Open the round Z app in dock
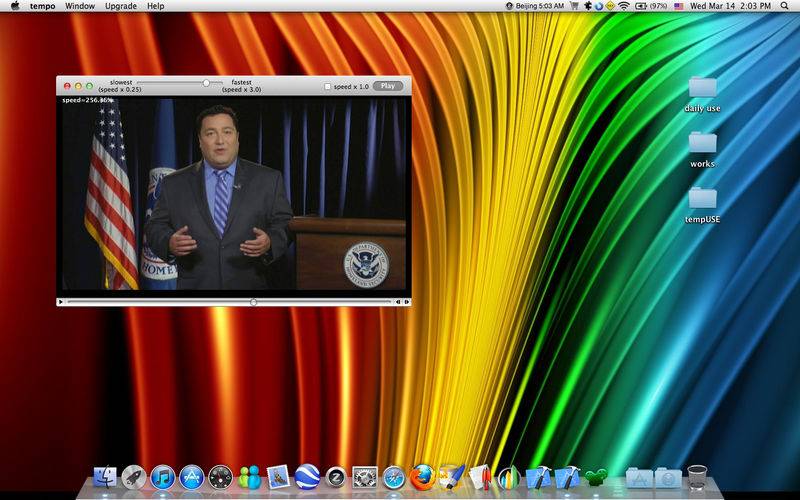Image resolution: width=800 pixels, height=500 pixels. (336, 478)
